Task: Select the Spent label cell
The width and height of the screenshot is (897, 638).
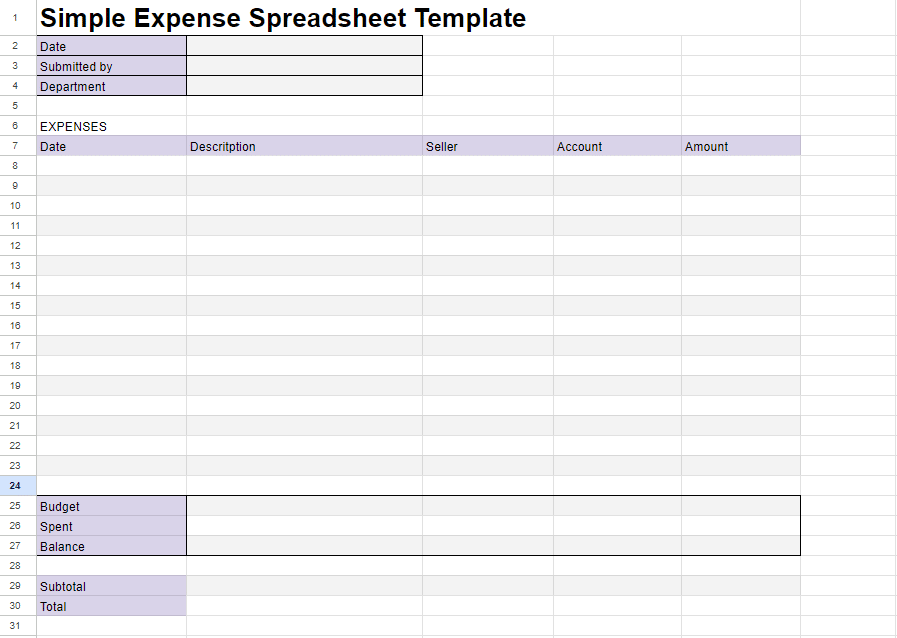Action: (112, 526)
